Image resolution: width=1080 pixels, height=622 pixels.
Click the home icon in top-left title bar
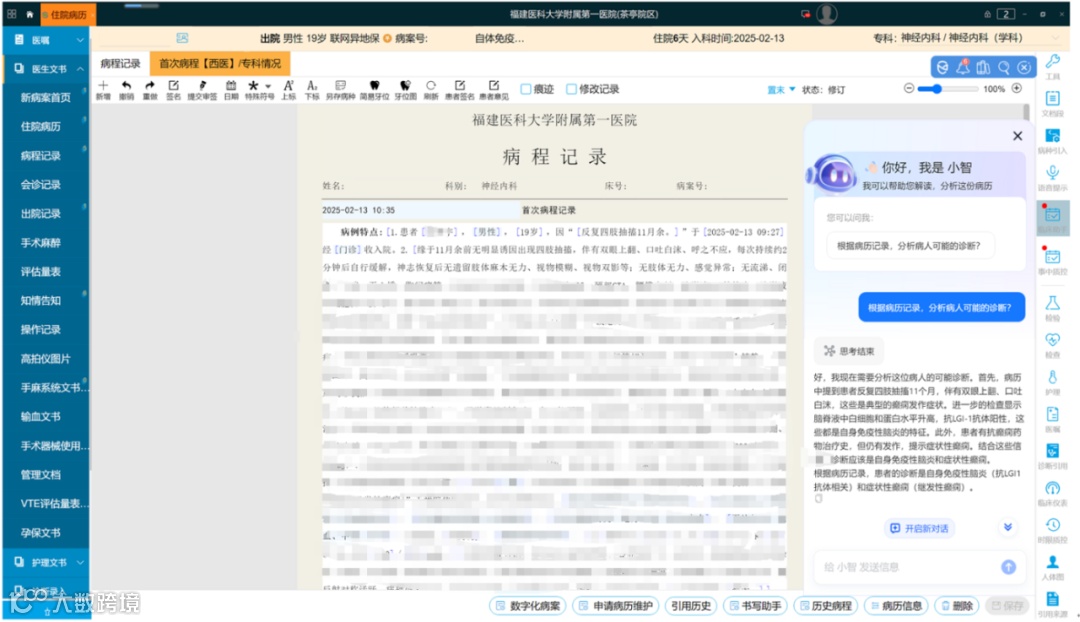[30, 14]
